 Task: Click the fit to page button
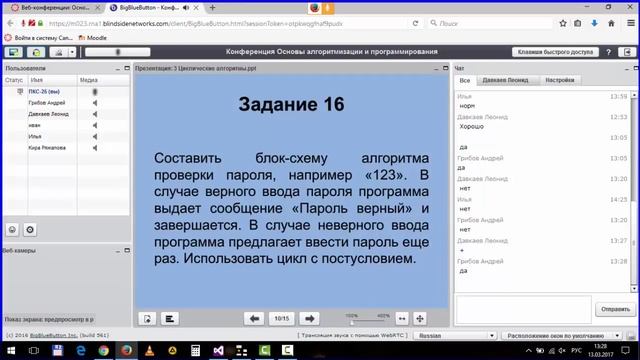[x=420, y=318]
